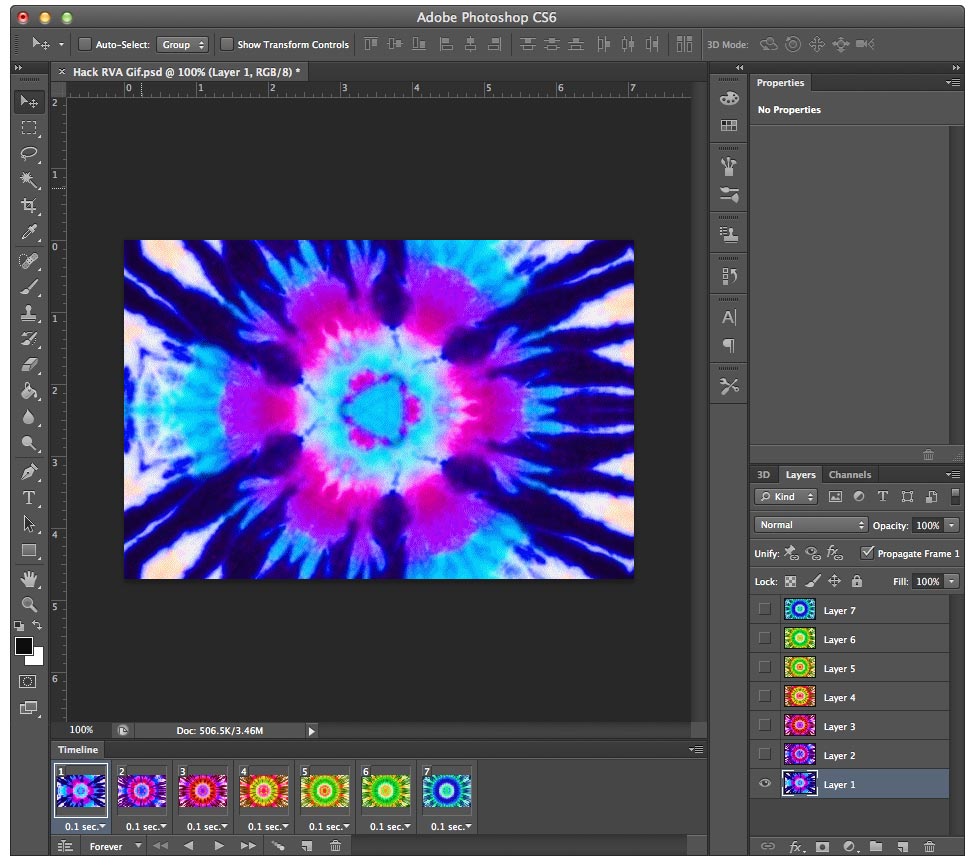
Task: Select frame 5 in the Timeline
Action: click(324, 790)
